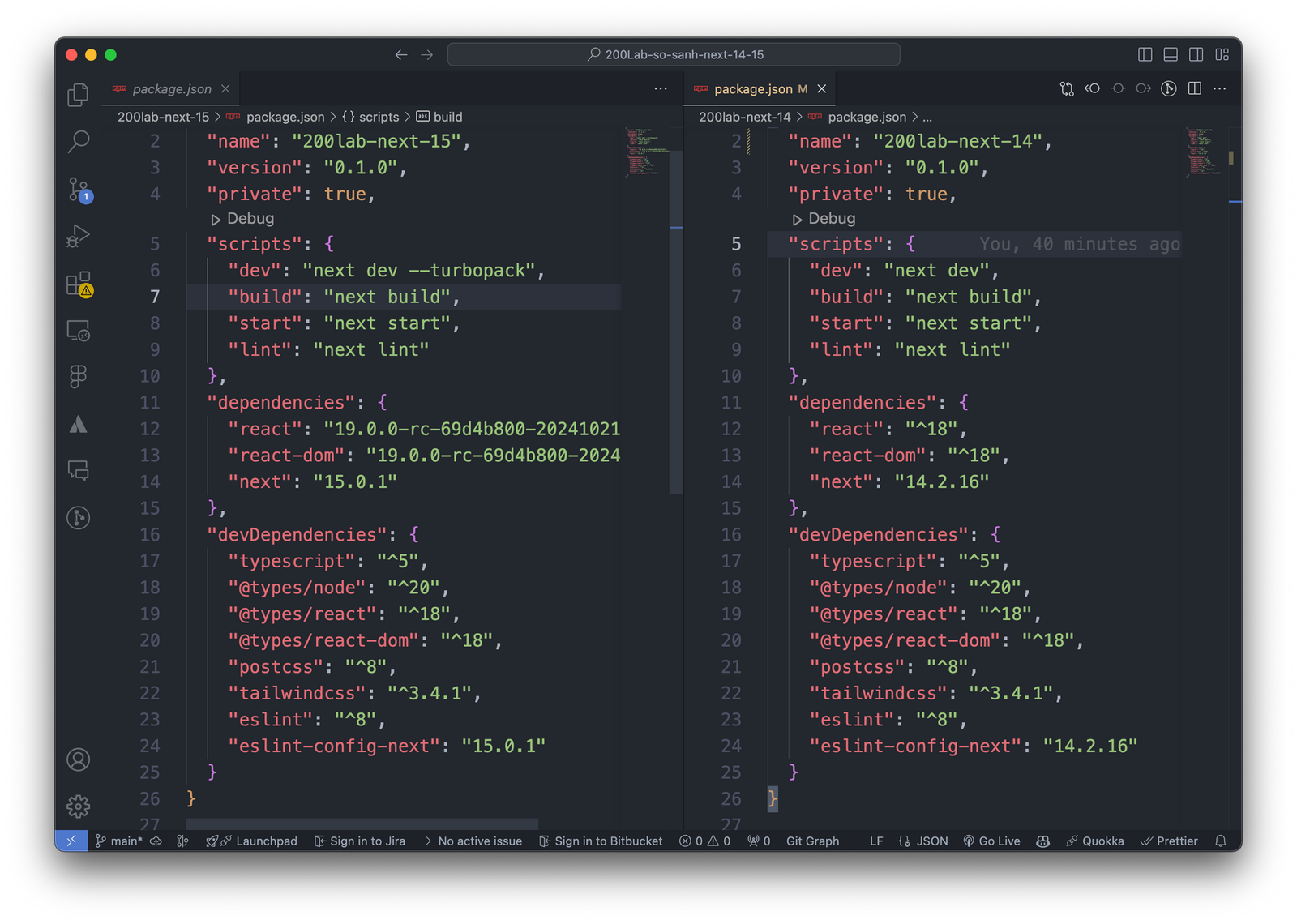Viewport: 1297px width, 924px height.
Task: Open Source Control view with pending change badge
Action: pyautogui.click(x=79, y=190)
